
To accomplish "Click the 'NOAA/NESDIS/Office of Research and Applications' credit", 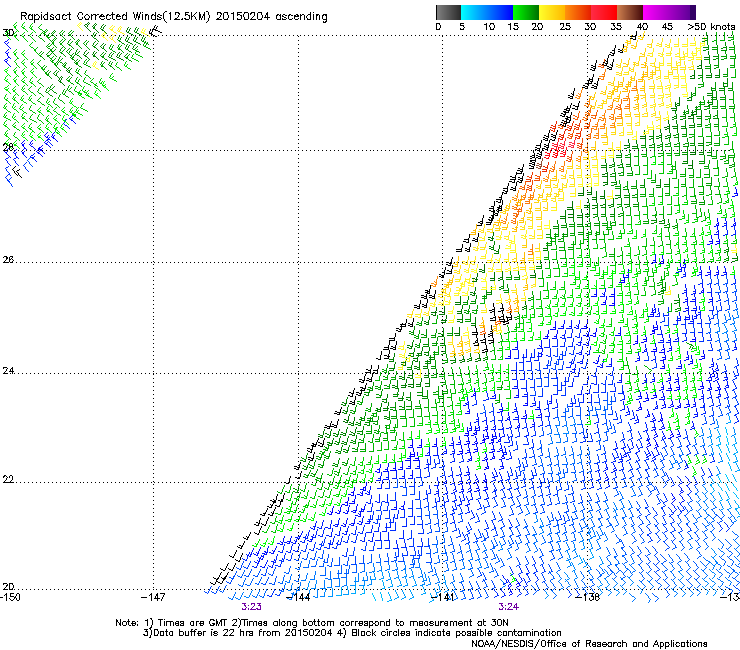I will click(x=589, y=644).
